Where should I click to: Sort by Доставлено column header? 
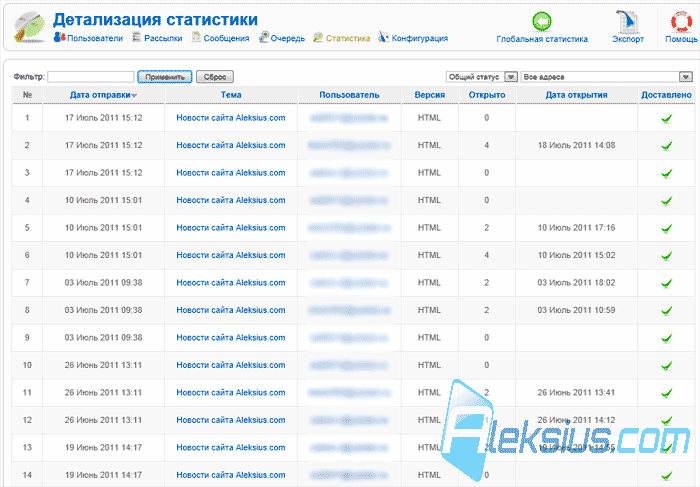point(666,95)
